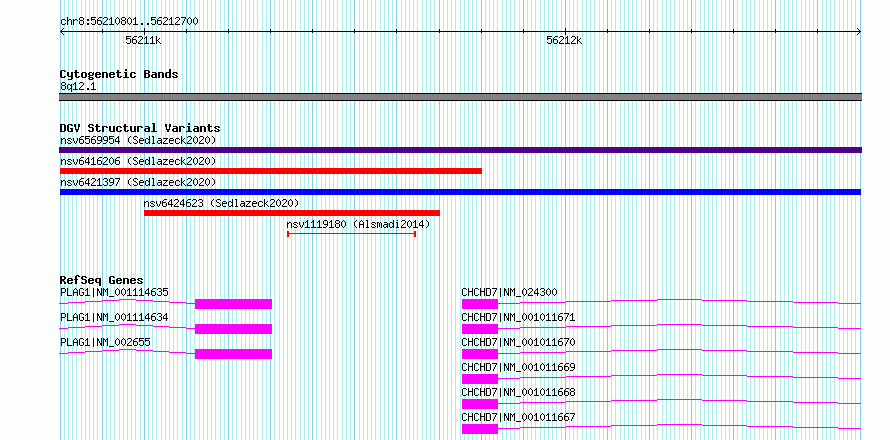
Task: Select the gray 8q12.1 cytogenetic band bar
Action: (x=460, y=97)
